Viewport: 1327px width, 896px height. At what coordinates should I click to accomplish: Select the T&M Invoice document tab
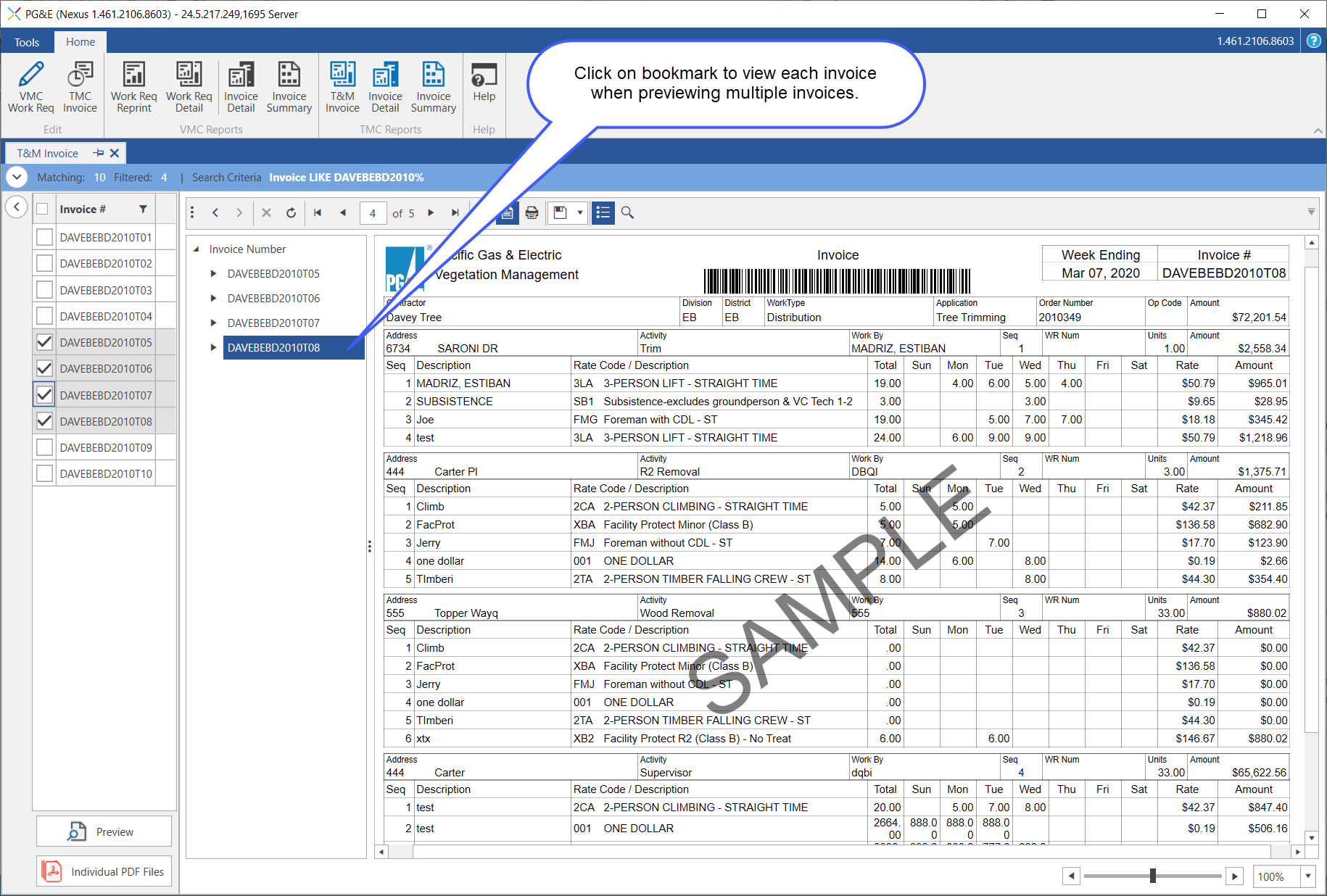[x=48, y=153]
